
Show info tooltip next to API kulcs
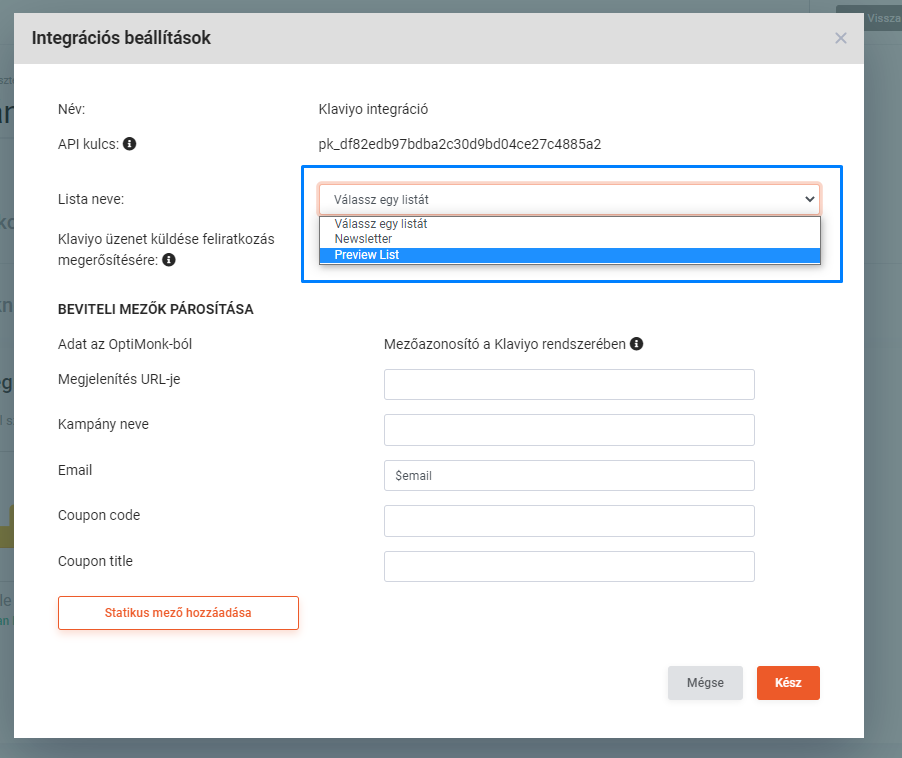pos(129,144)
